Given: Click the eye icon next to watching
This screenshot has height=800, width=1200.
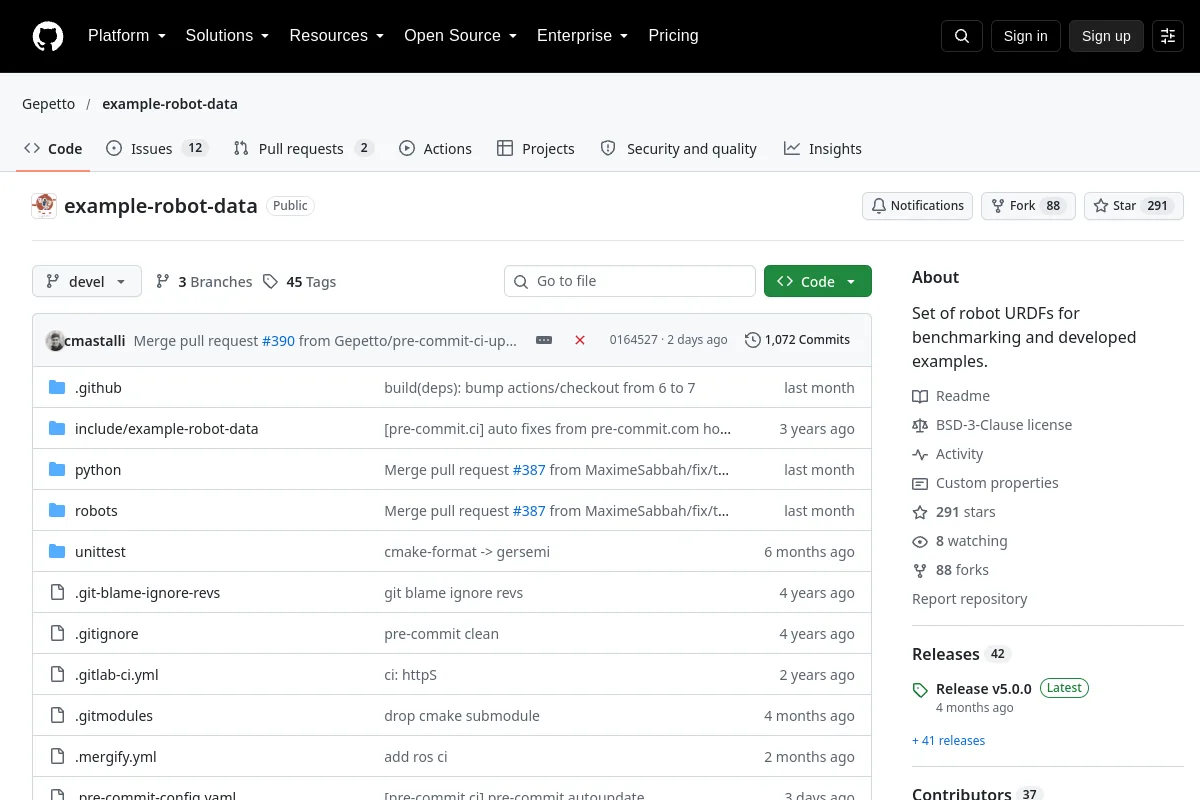Looking at the screenshot, I should [x=920, y=541].
